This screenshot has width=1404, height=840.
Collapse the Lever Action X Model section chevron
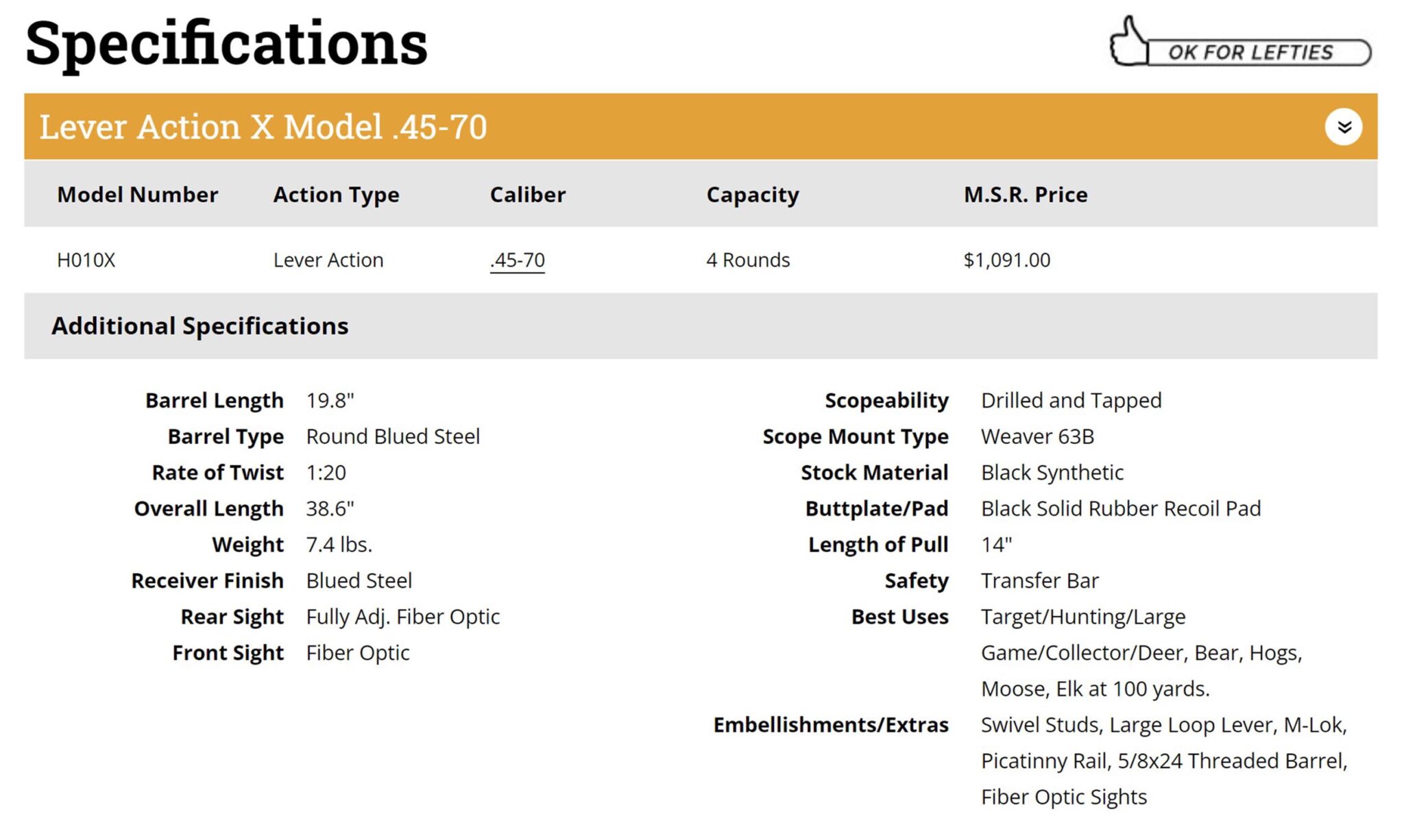coord(1343,127)
